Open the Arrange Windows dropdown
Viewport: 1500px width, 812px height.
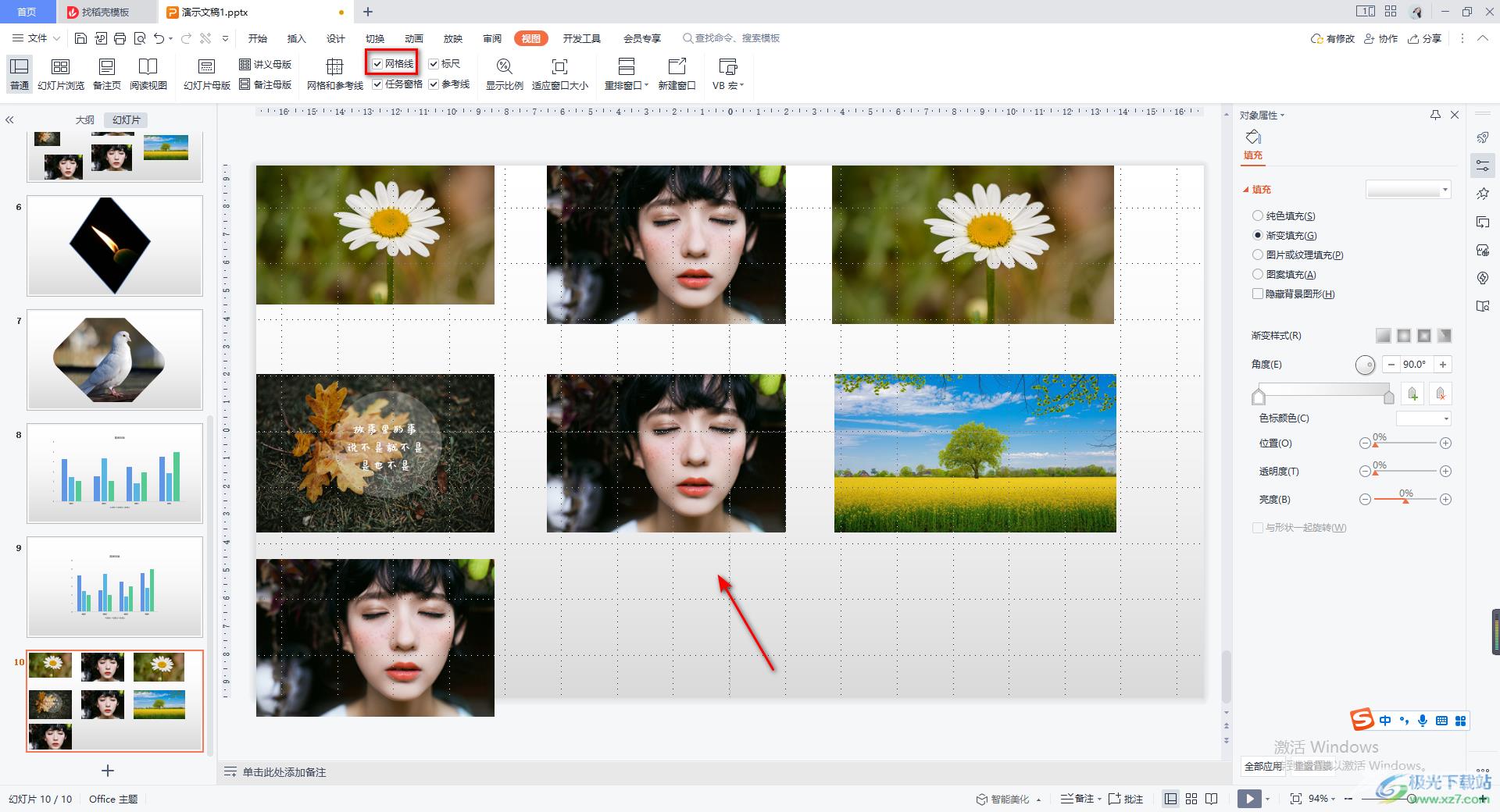[x=627, y=74]
